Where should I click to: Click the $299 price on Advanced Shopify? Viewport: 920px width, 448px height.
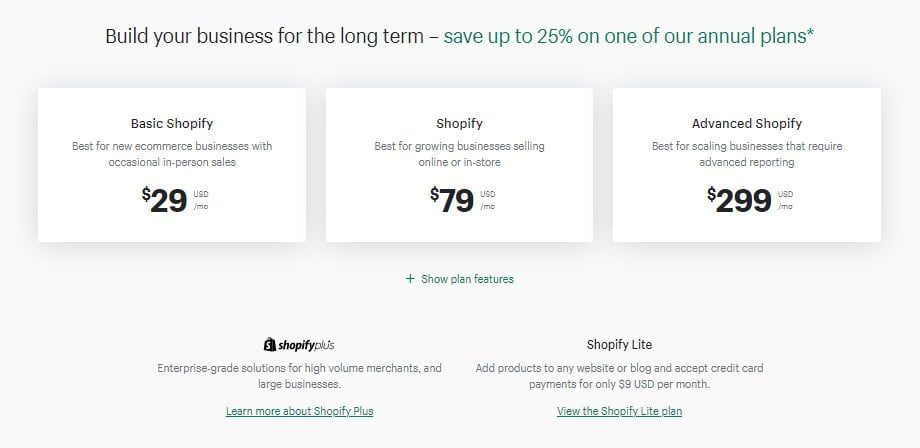pyautogui.click(x=739, y=200)
